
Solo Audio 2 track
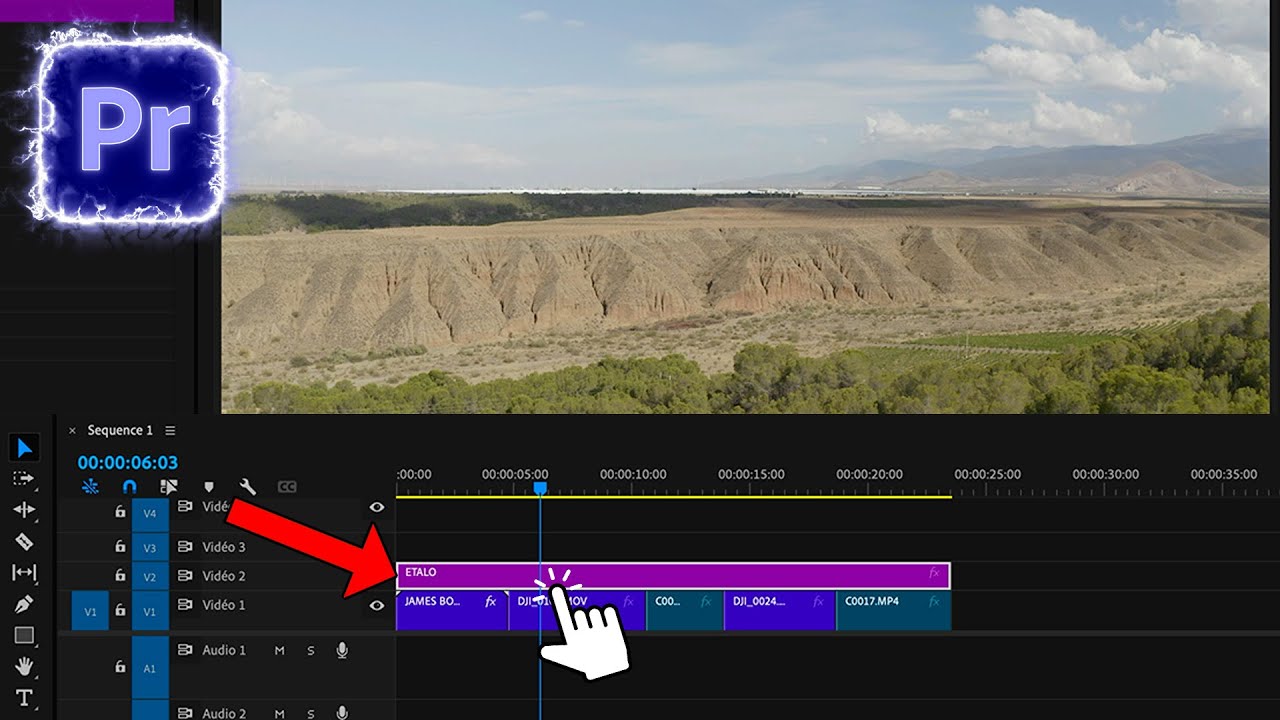coord(311,713)
